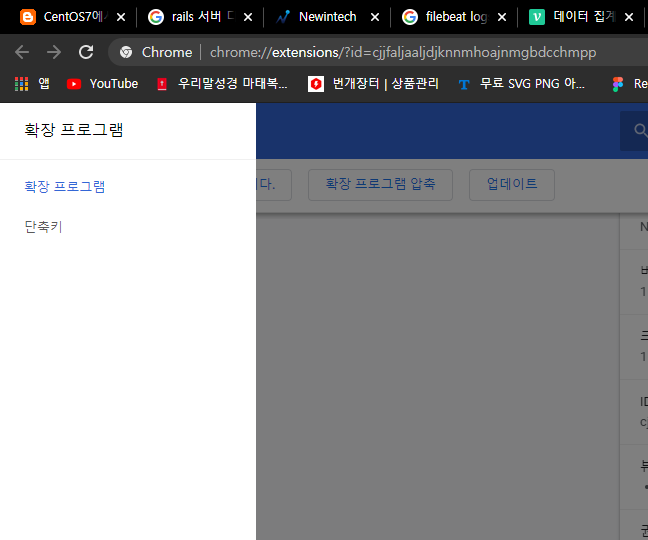Image resolution: width=648 pixels, height=540 pixels.
Task: Click the browser forward arrow
Action: [x=54, y=52]
